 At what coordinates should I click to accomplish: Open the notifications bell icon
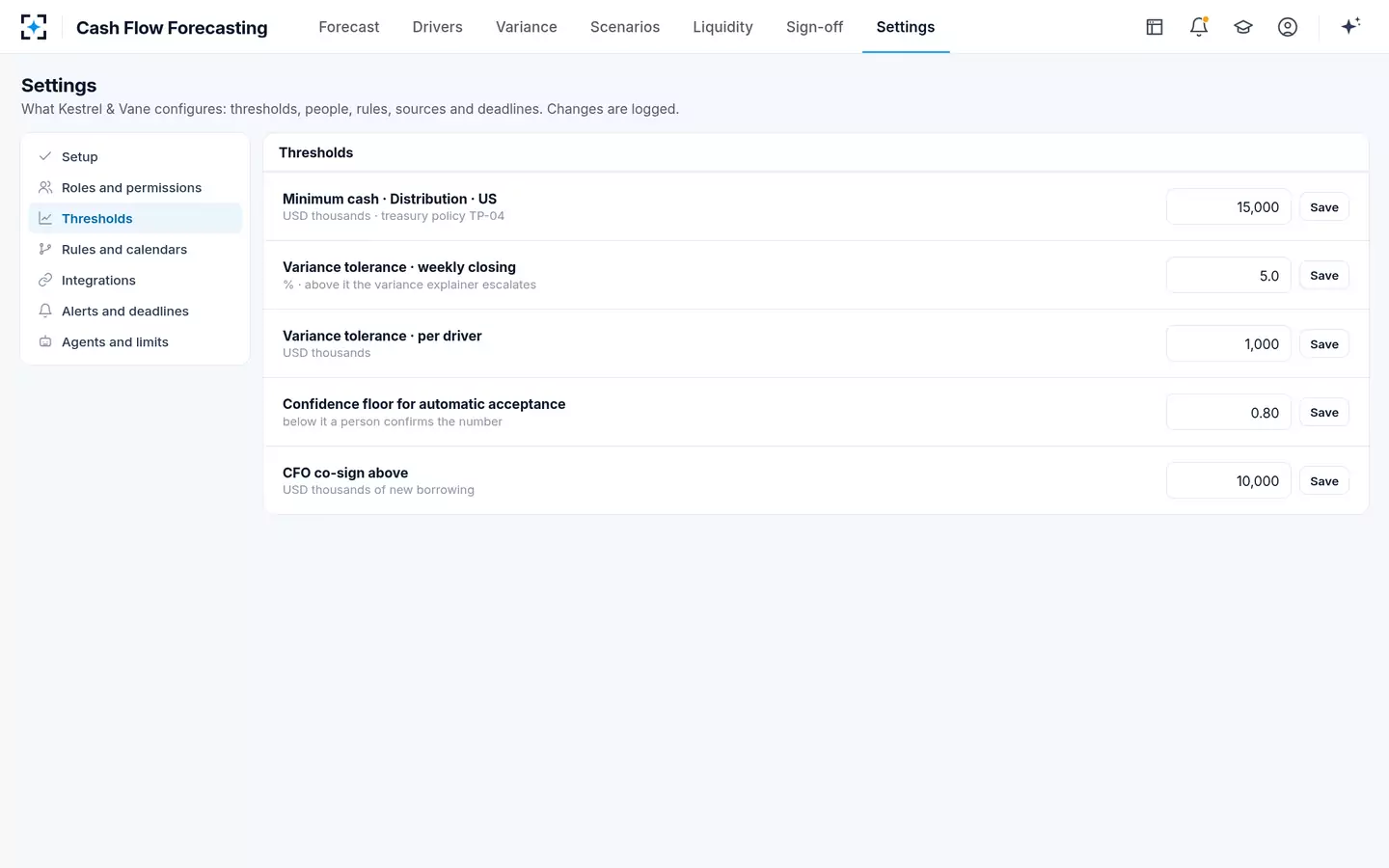1199,27
